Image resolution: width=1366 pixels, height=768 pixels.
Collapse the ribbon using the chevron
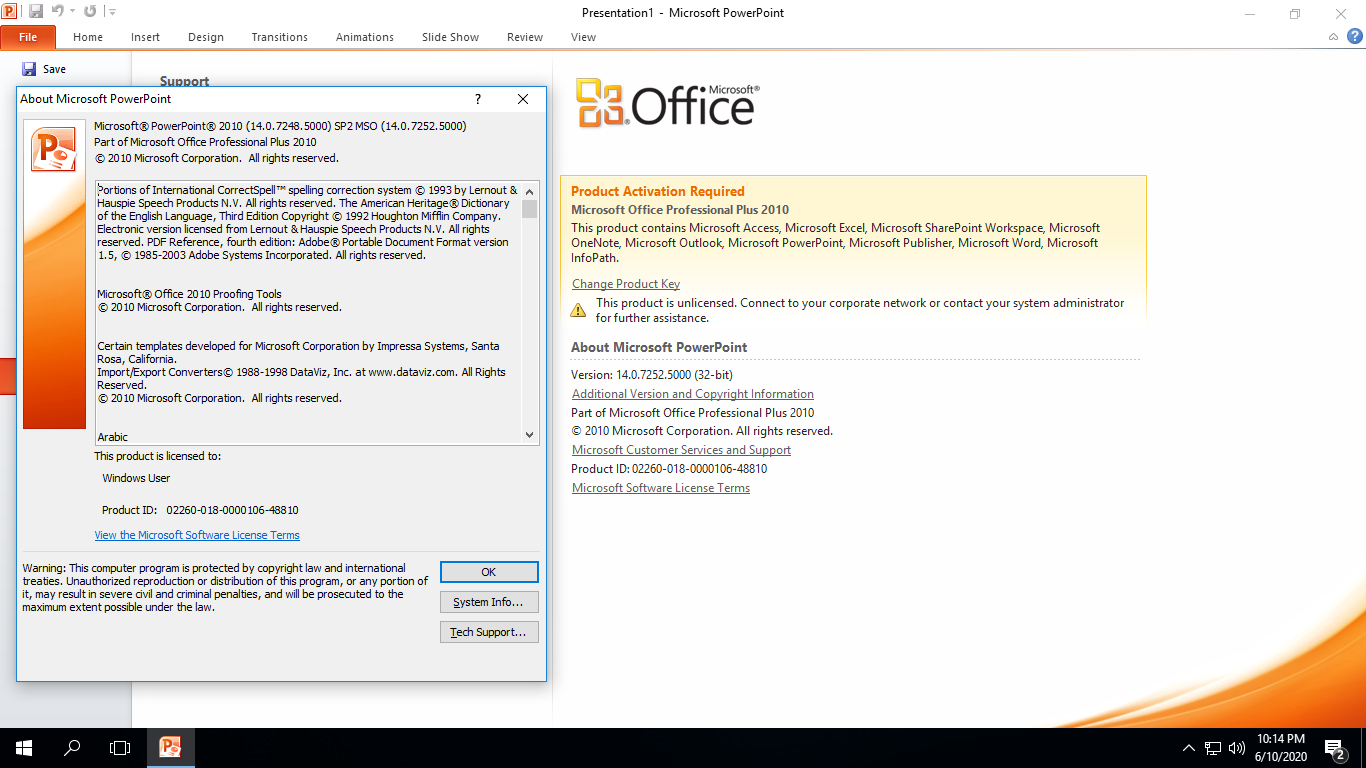tap(1334, 37)
